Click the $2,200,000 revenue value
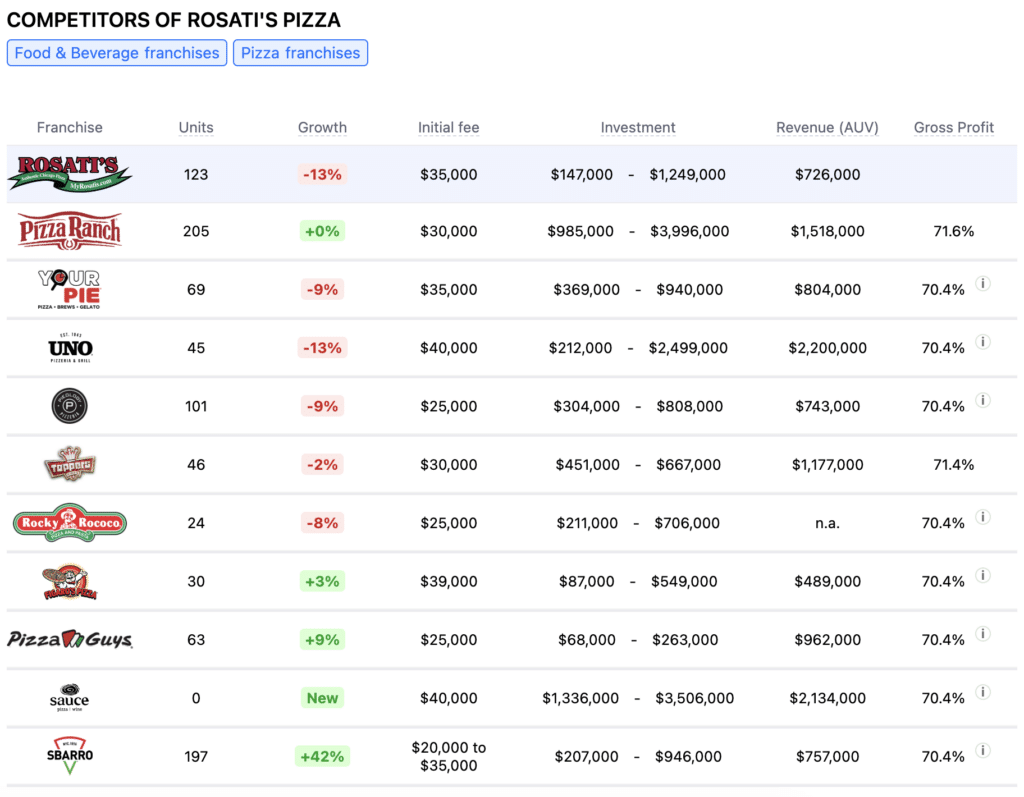Screen dimensions: 1024x797 (827, 348)
